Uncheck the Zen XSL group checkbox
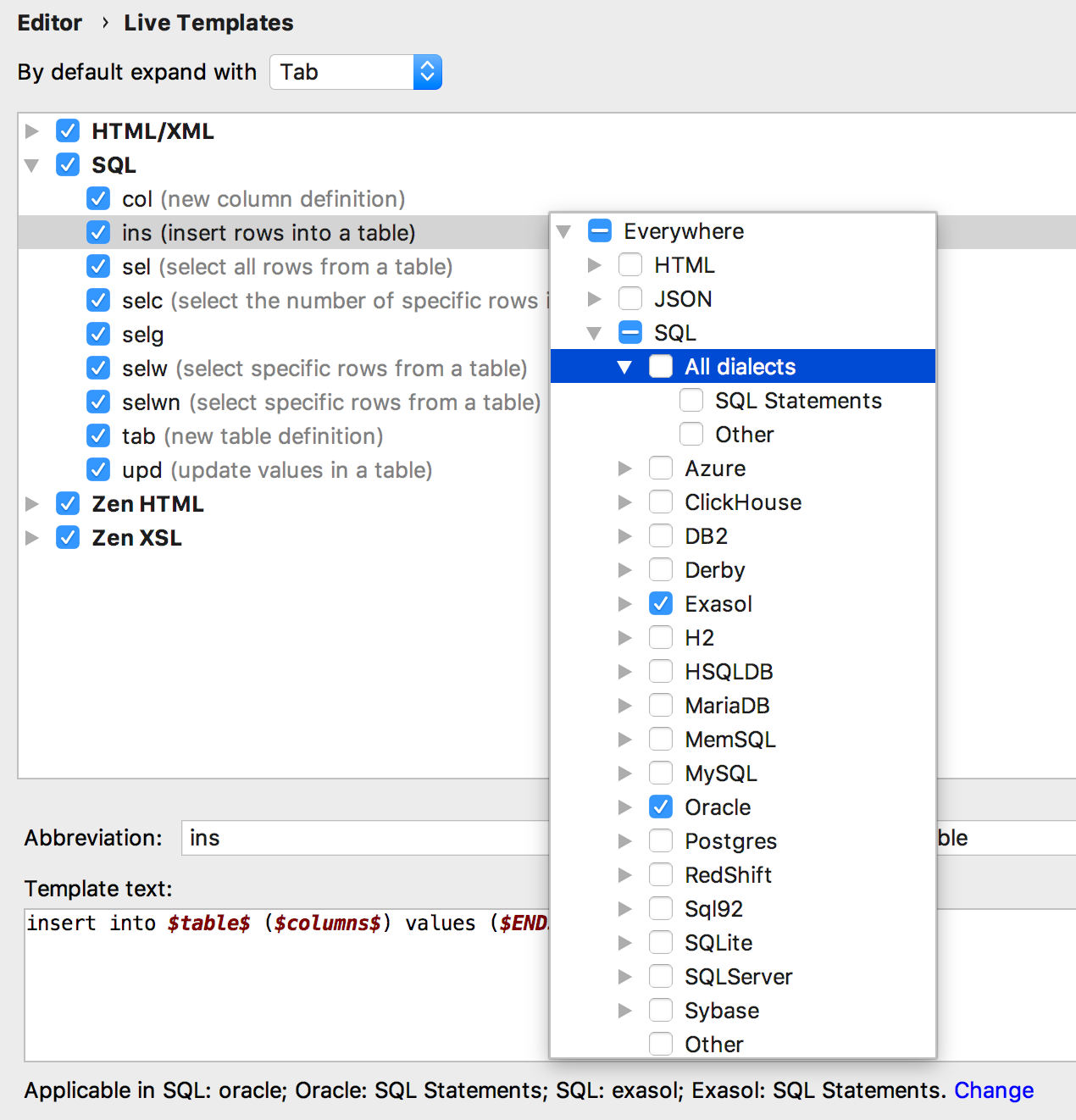Viewport: 1076px width, 1120px height. (x=68, y=538)
